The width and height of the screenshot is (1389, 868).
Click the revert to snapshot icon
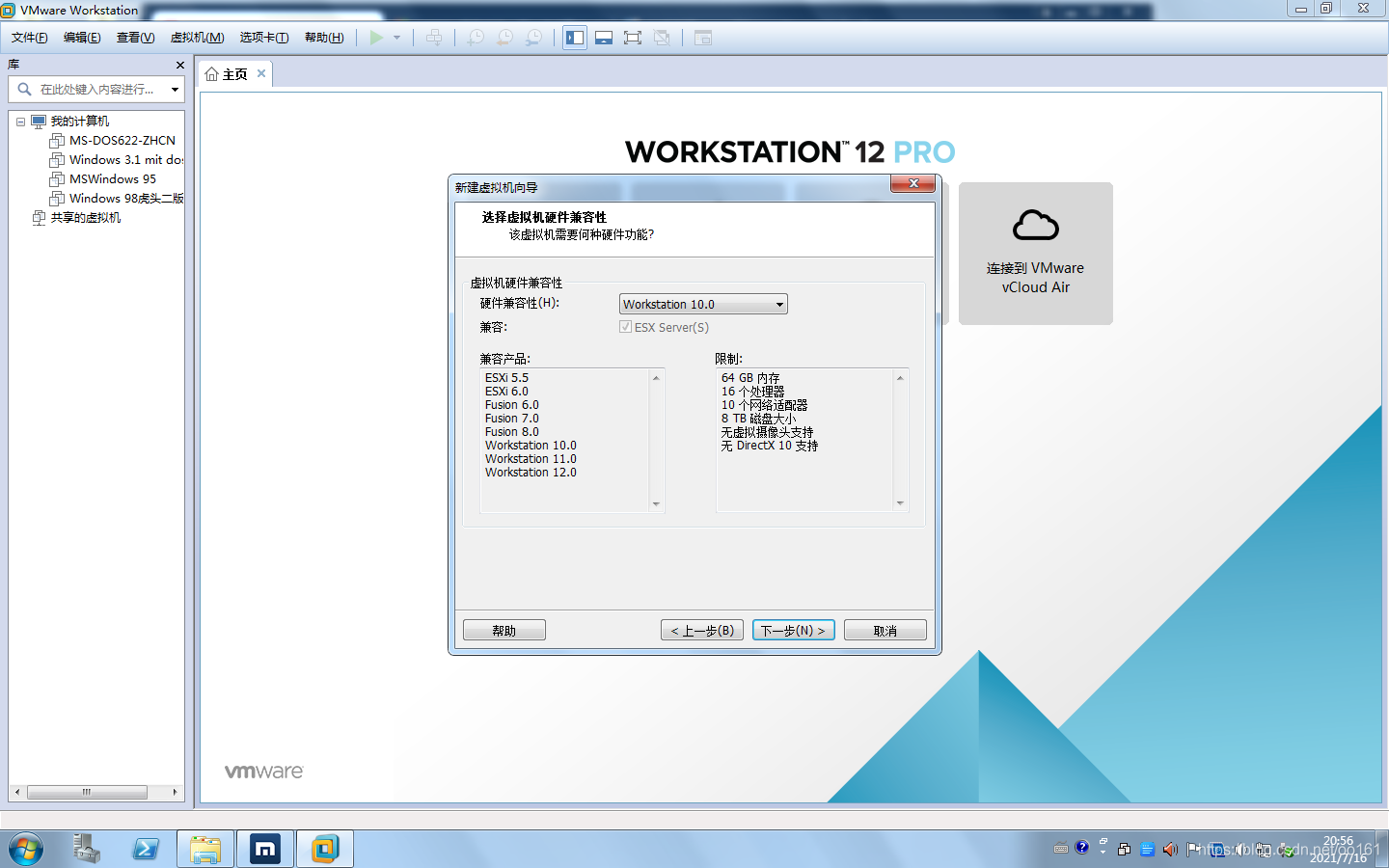[504, 38]
